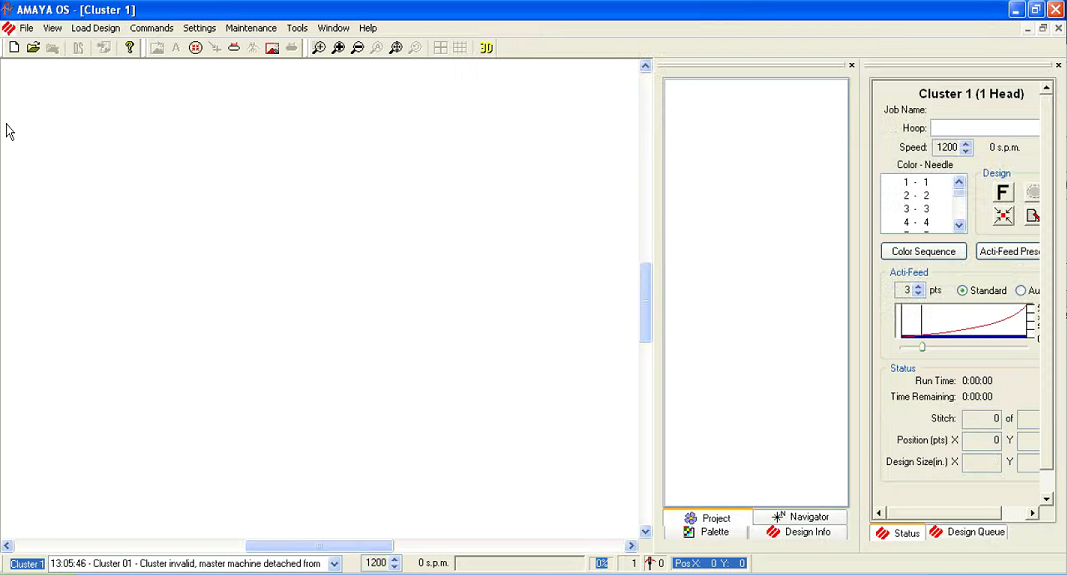Increase Speed in the Cluster panel
Image resolution: width=1067 pixels, height=575 pixels.
pyautogui.click(x=966, y=144)
